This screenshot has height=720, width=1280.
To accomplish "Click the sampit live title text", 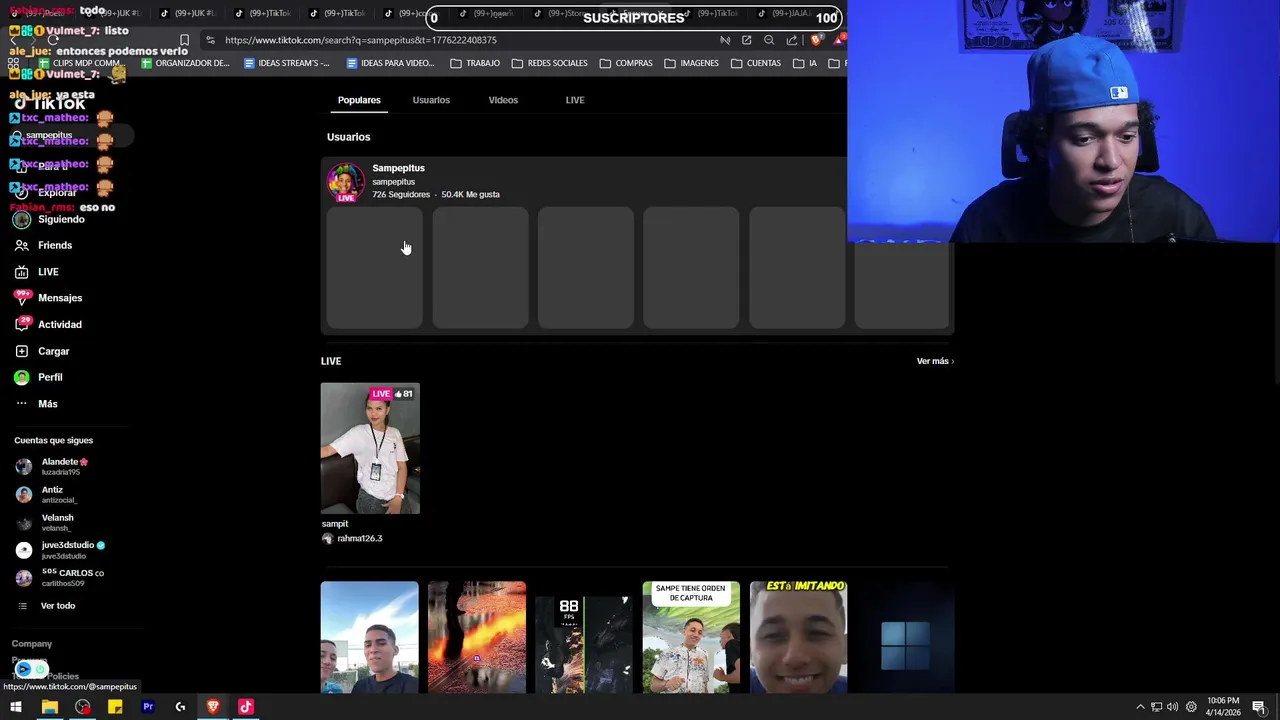I will tap(335, 524).
